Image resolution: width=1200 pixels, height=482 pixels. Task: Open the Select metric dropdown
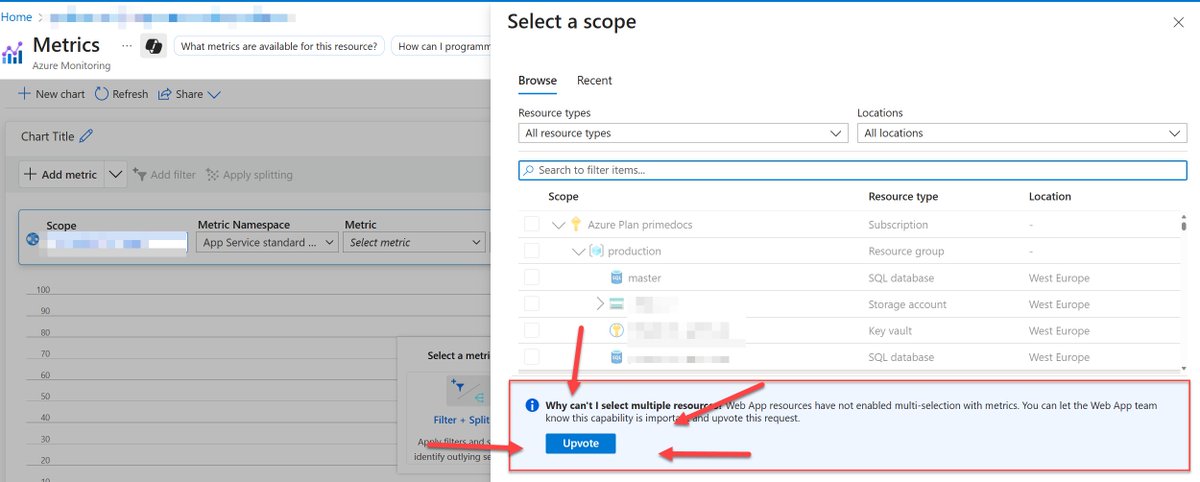[x=414, y=242]
